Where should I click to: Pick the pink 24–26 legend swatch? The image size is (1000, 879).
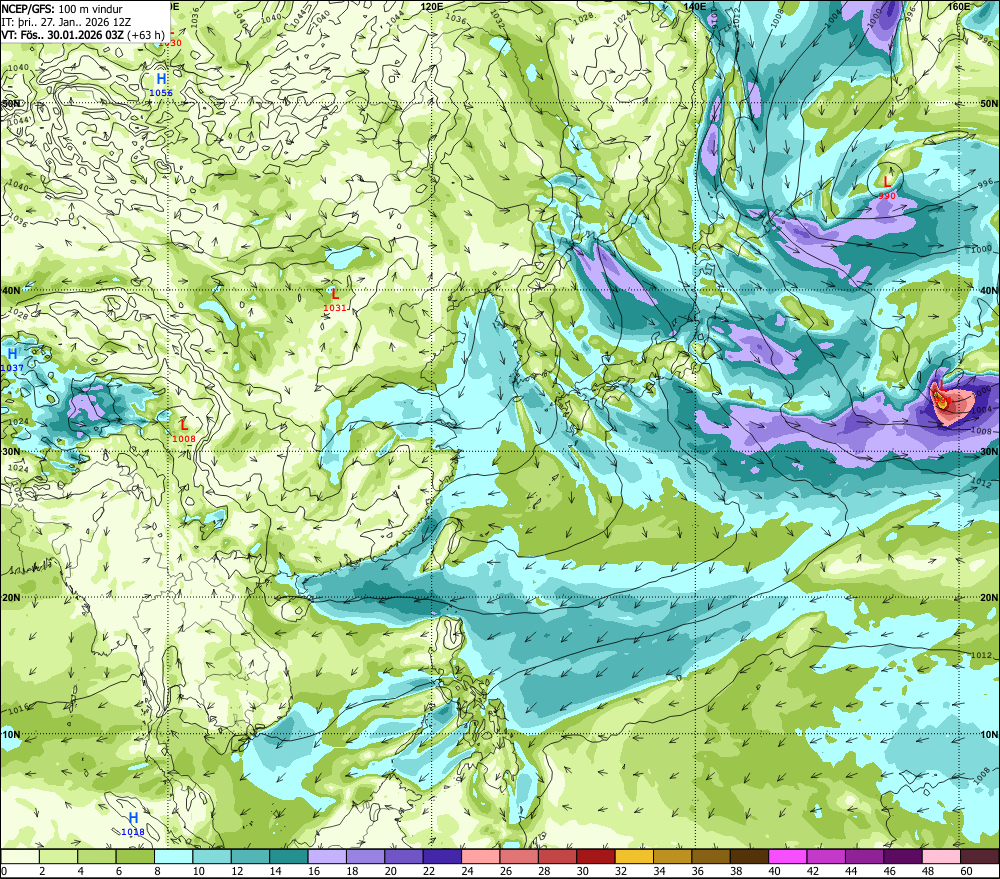coord(480,856)
